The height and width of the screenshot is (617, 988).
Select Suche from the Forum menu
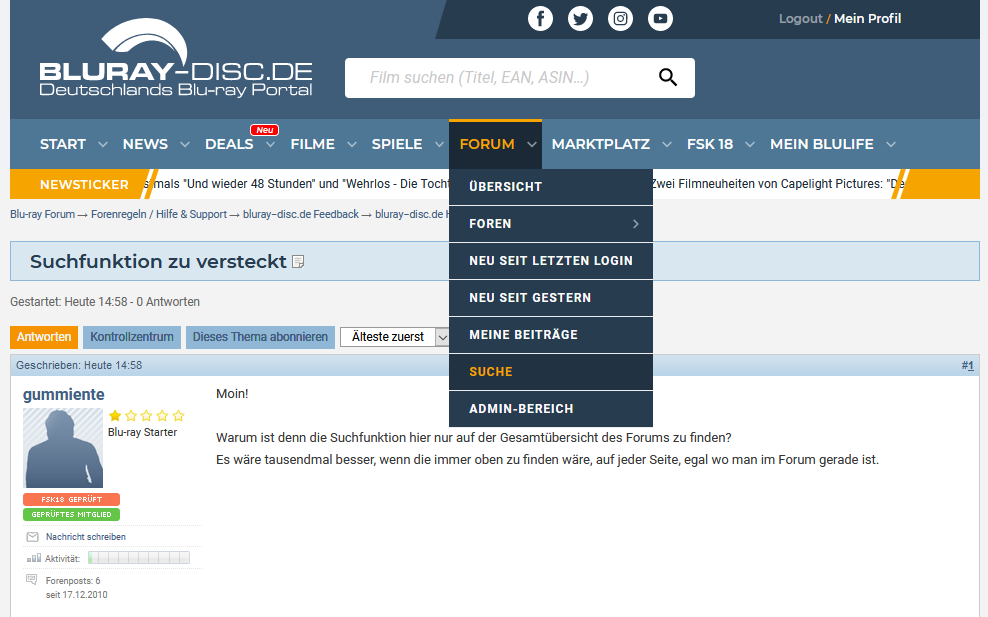pos(491,372)
